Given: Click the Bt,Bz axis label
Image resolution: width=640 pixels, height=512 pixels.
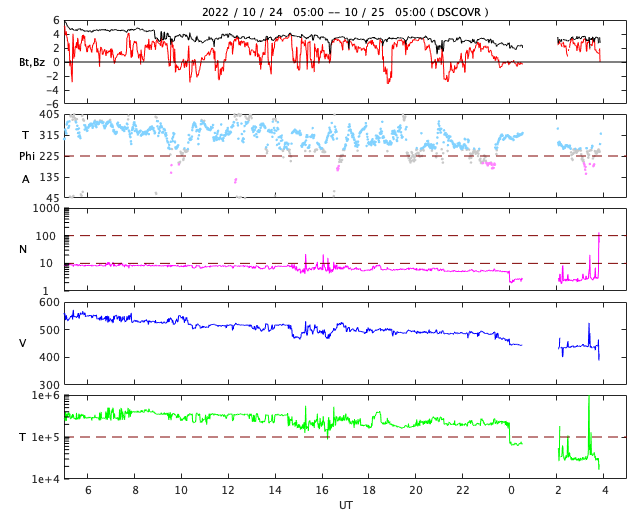Looking at the screenshot, I should tap(32, 62).
